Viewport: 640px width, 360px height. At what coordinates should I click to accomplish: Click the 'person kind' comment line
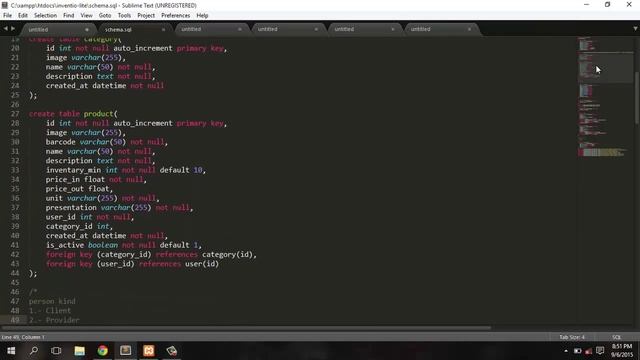(x=52, y=302)
